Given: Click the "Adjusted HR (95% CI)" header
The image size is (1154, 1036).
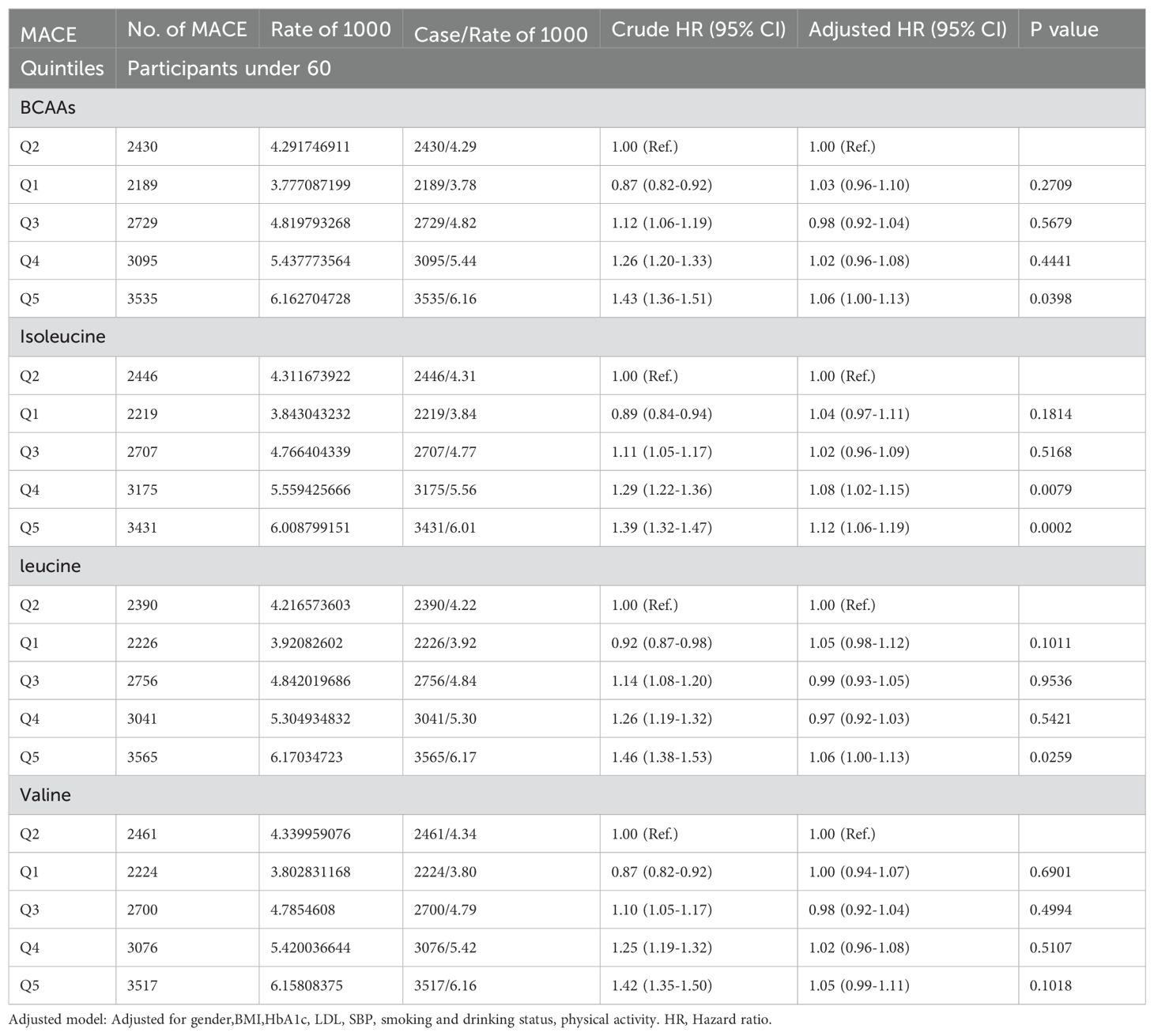Looking at the screenshot, I should point(907,29).
